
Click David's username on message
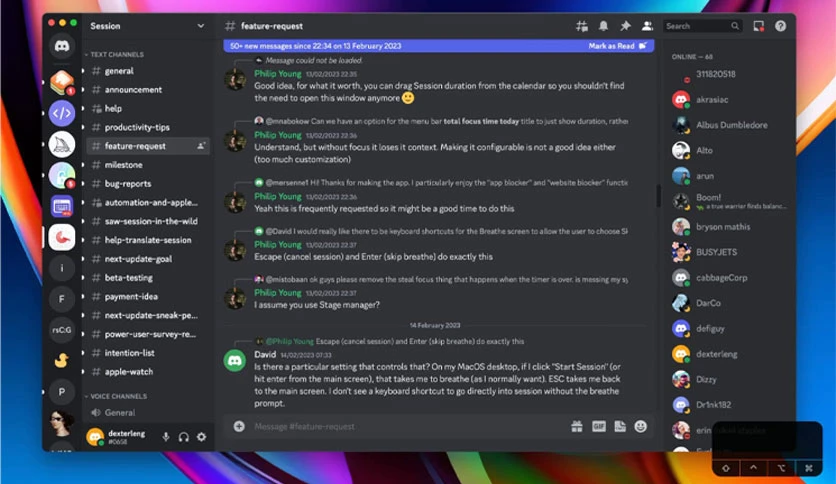(x=265, y=354)
